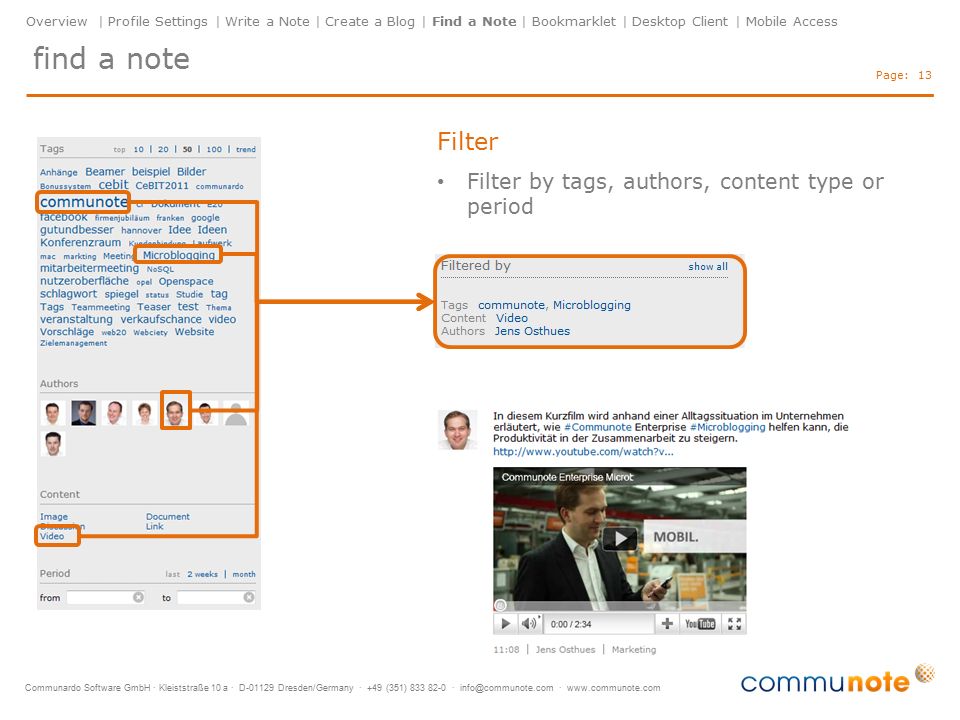This screenshot has width=960, height=720.
Task: Click Jens Osthues in Filtered by authors
Action: pyautogui.click(x=532, y=331)
